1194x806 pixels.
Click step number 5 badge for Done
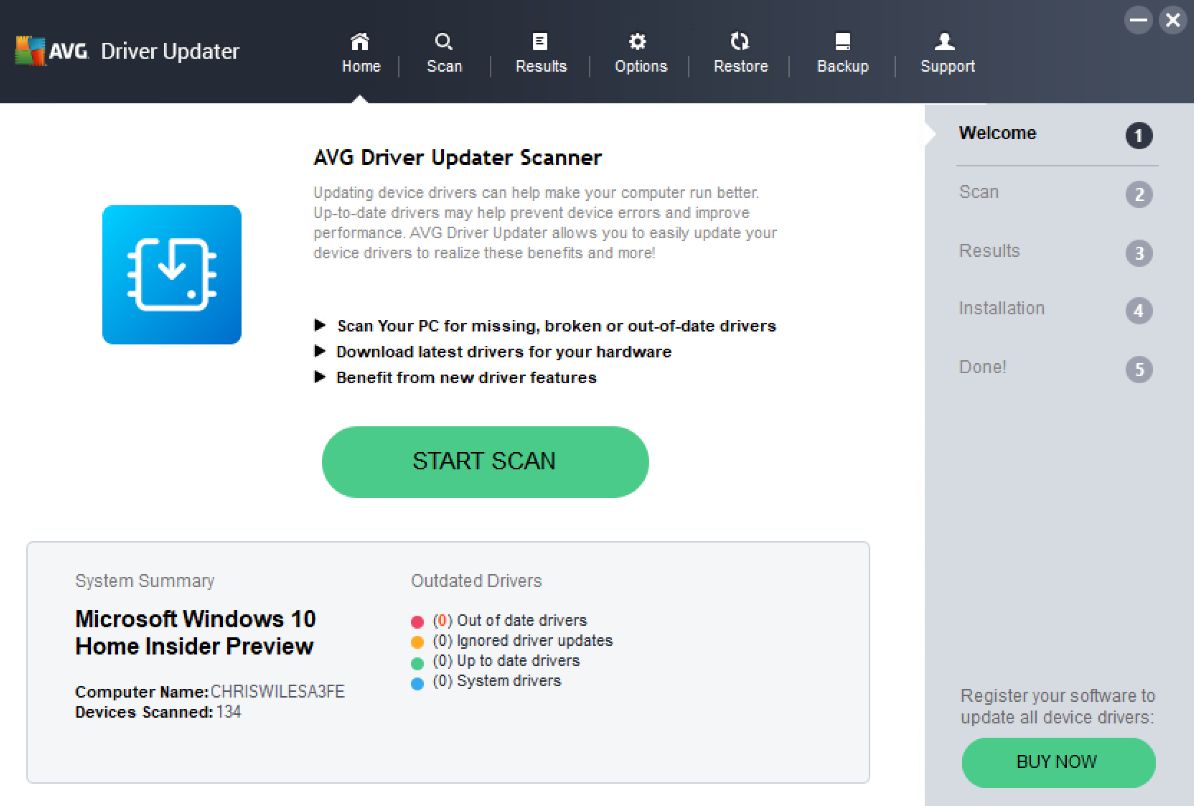coord(1139,369)
